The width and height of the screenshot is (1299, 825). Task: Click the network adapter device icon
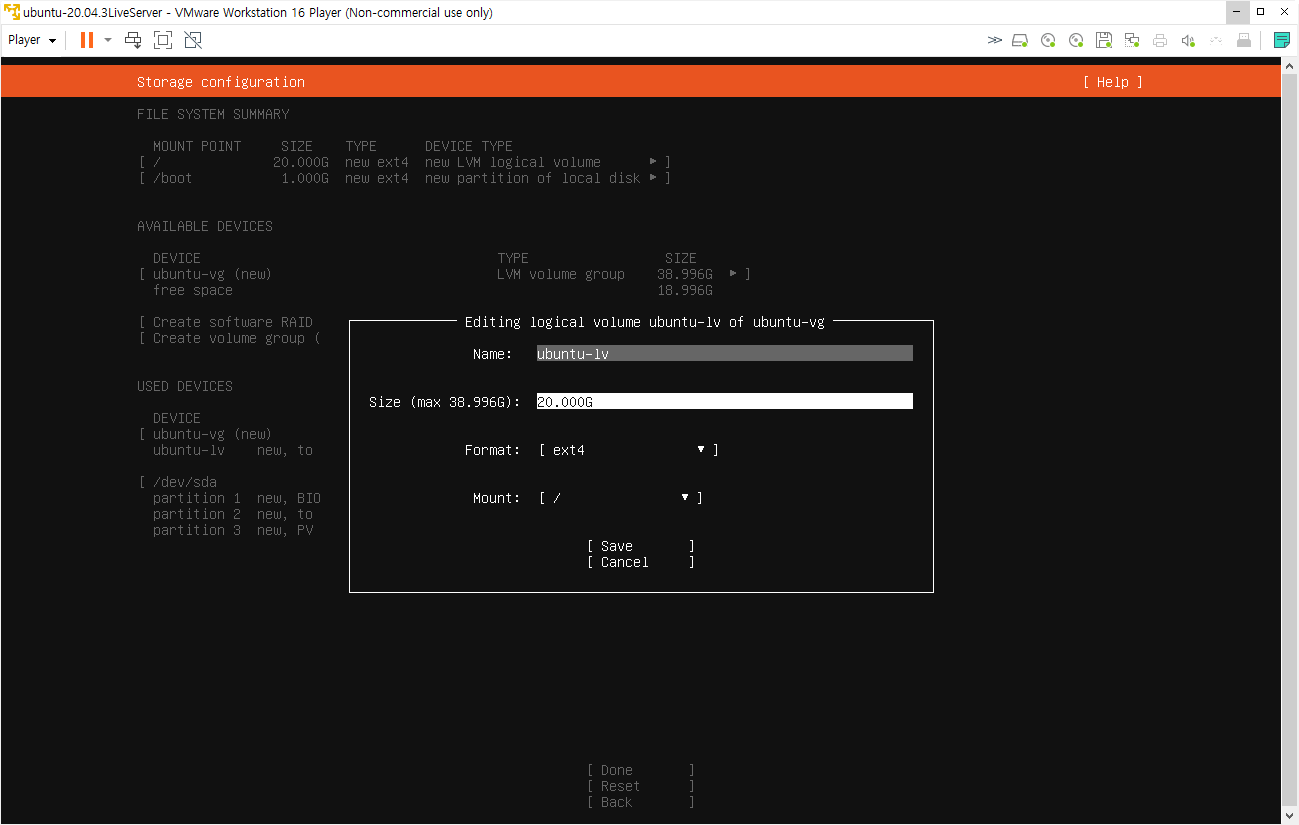coord(1132,40)
